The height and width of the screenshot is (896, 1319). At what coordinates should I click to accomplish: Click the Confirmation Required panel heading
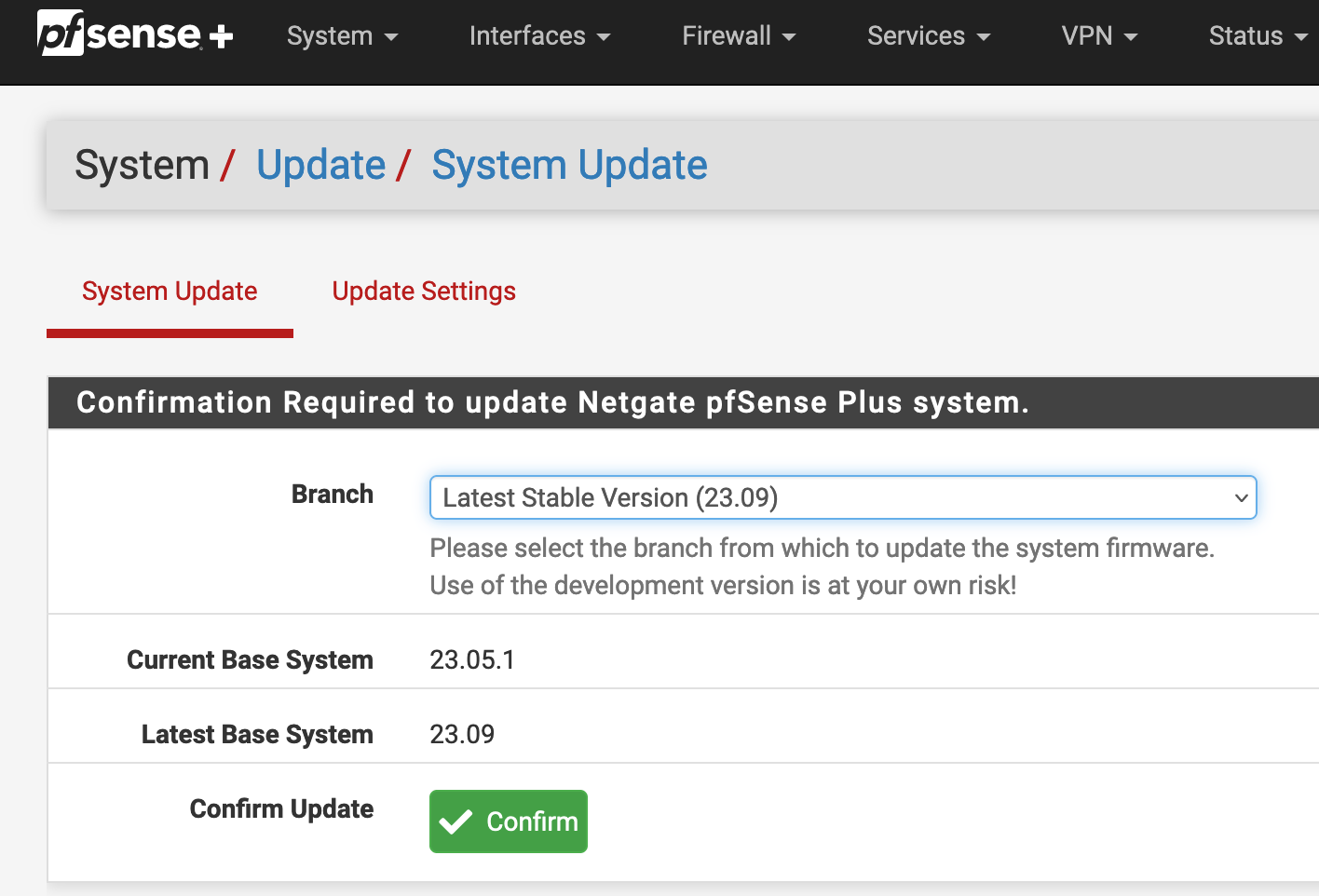point(552,402)
